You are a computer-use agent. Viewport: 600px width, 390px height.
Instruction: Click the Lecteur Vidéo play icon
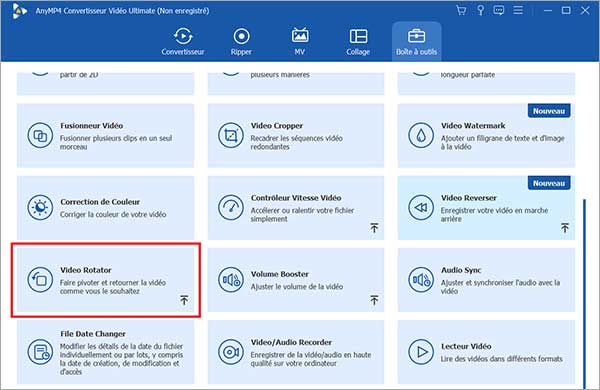(x=421, y=352)
